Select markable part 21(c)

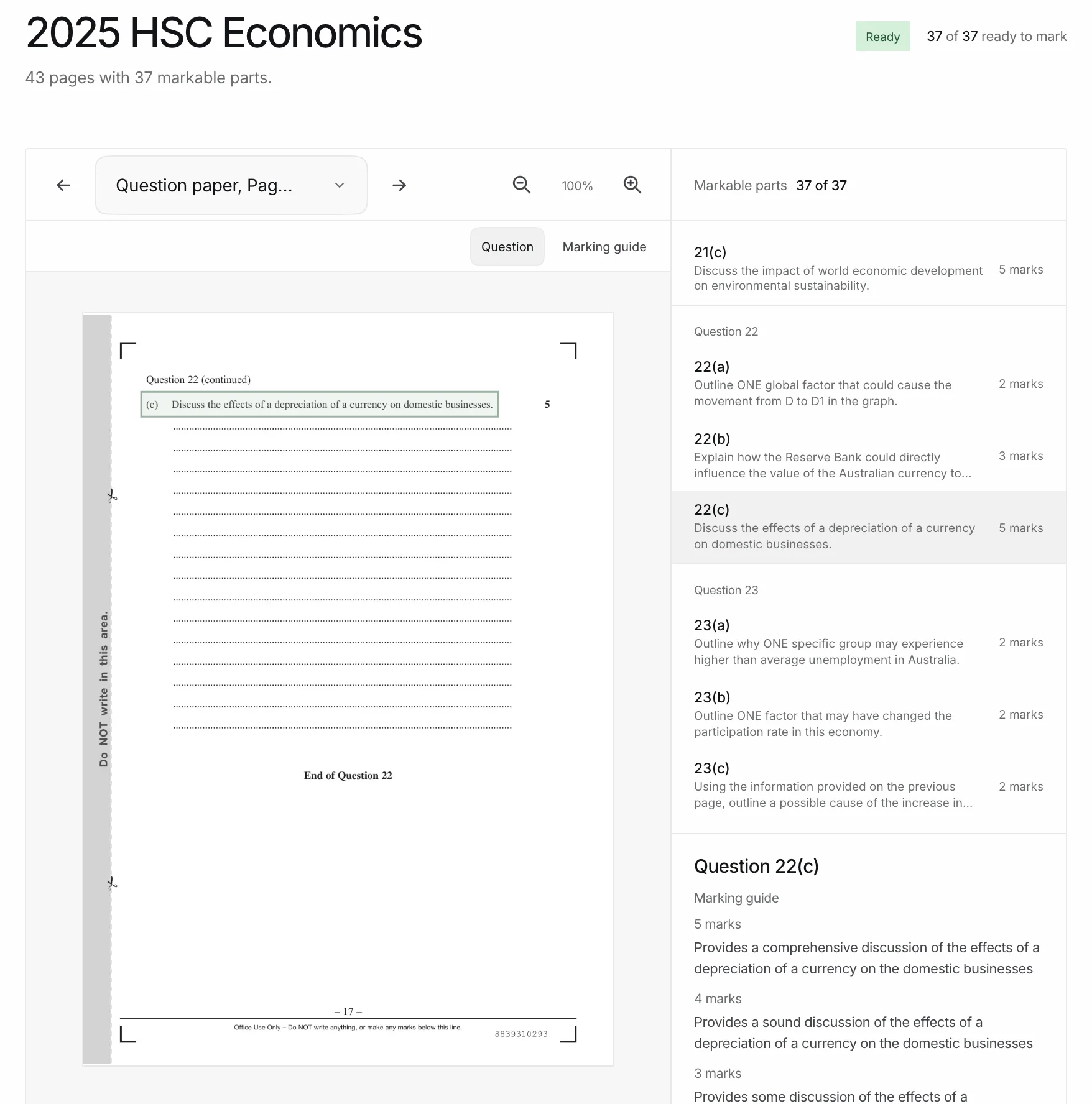[869, 269]
